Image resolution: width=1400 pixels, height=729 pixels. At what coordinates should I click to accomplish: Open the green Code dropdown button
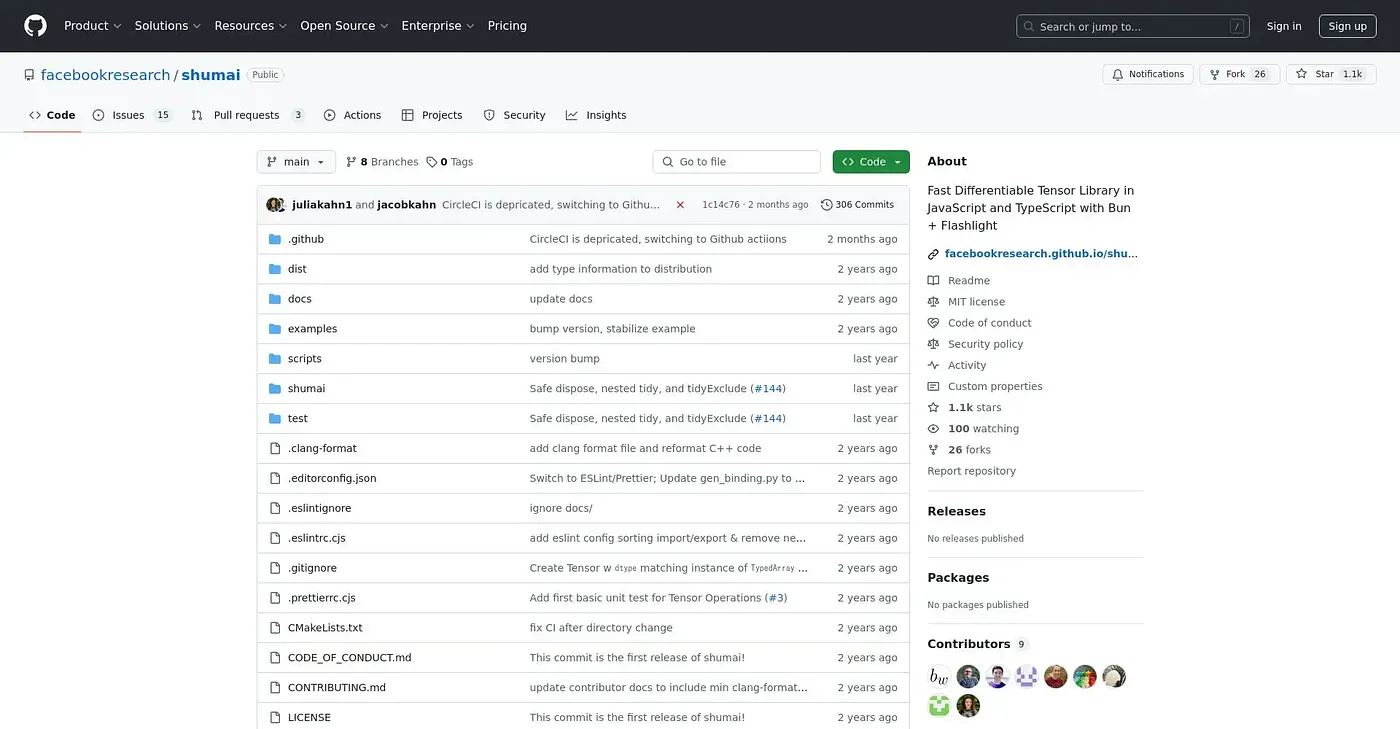click(x=871, y=162)
